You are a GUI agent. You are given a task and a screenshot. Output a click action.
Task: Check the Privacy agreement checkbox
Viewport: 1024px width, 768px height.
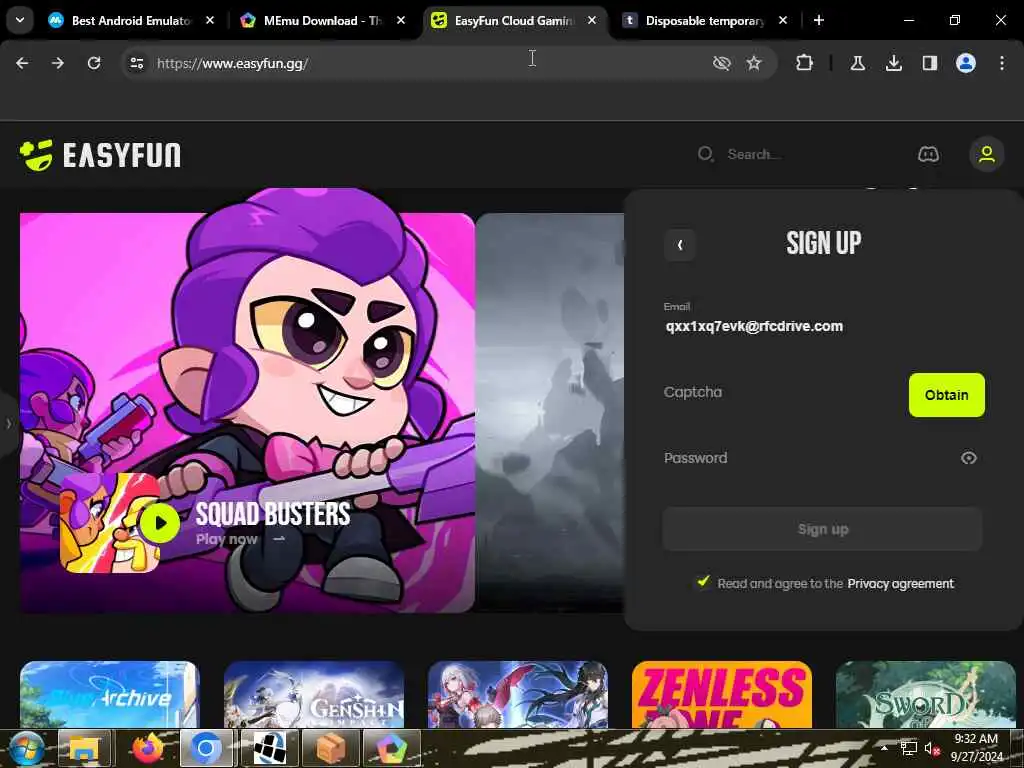pos(703,581)
